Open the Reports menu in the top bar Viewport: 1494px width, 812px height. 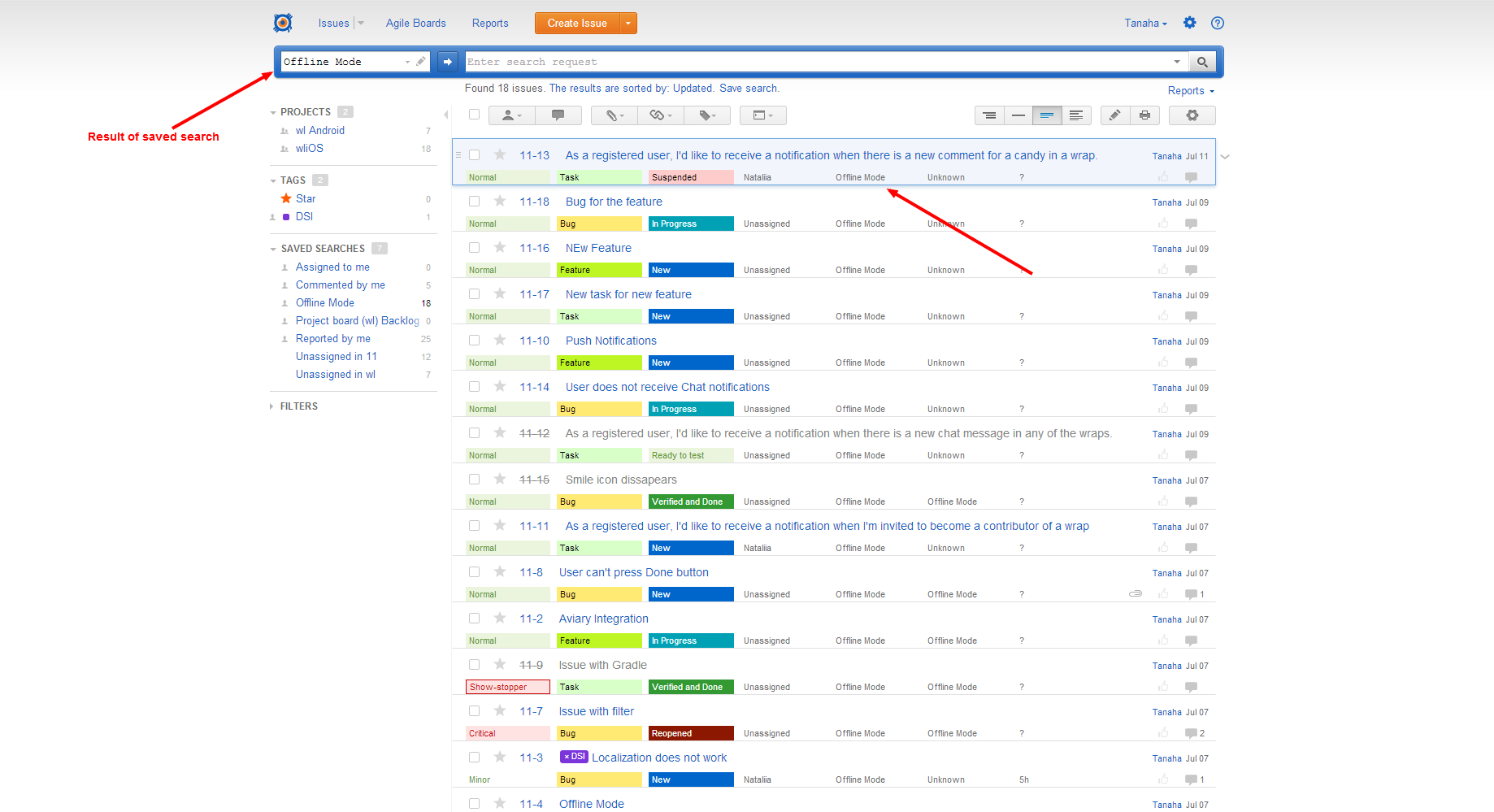pyautogui.click(x=489, y=23)
